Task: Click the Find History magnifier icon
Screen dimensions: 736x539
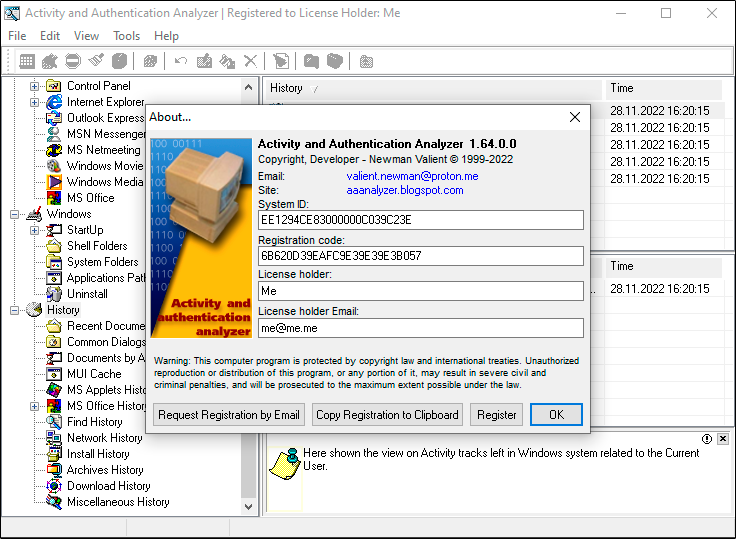Action: (54, 422)
